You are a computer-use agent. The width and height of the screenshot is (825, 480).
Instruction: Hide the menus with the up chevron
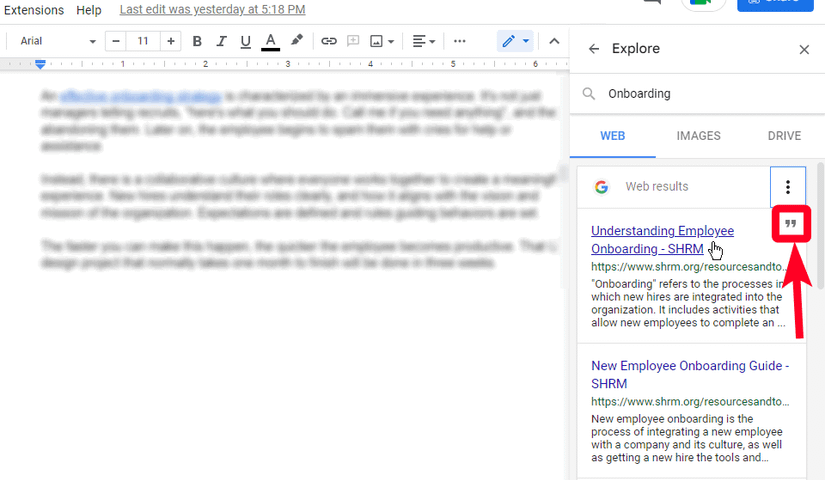[553, 41]
